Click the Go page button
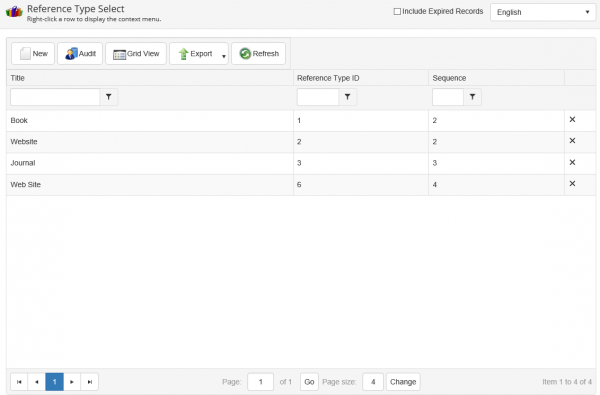 pos(309,382)
